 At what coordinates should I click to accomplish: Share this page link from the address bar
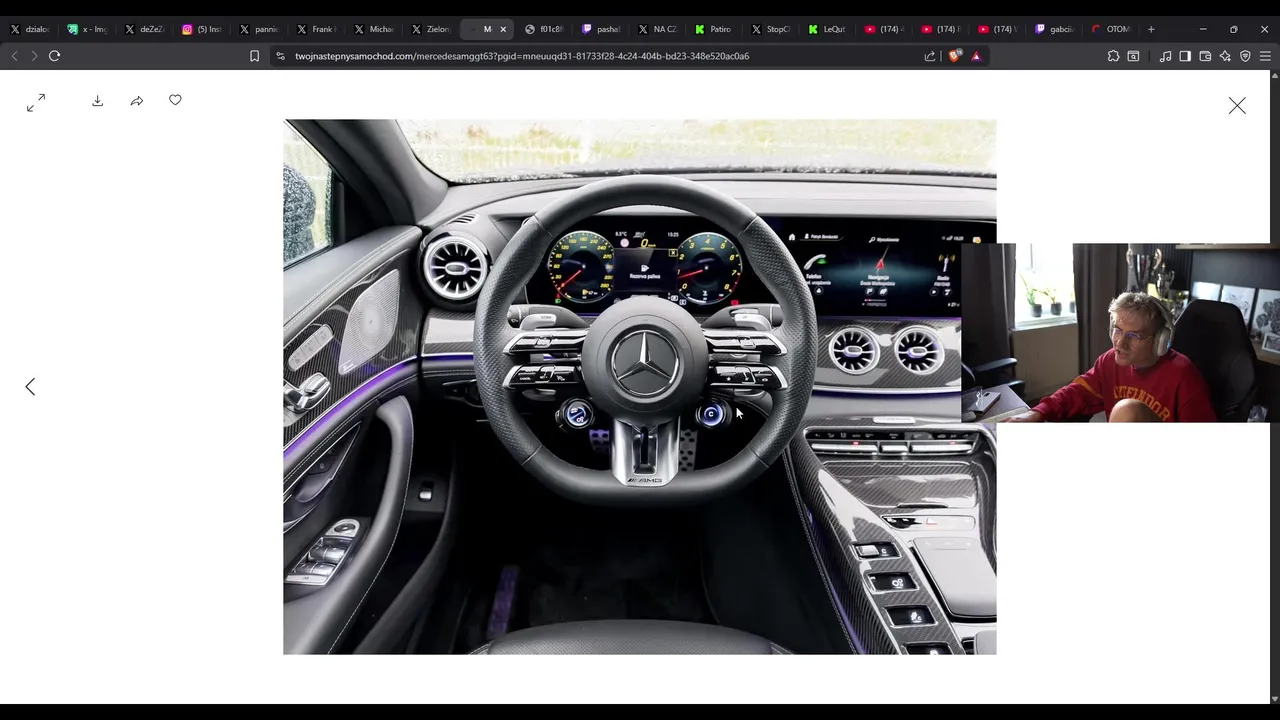point(930,56)
